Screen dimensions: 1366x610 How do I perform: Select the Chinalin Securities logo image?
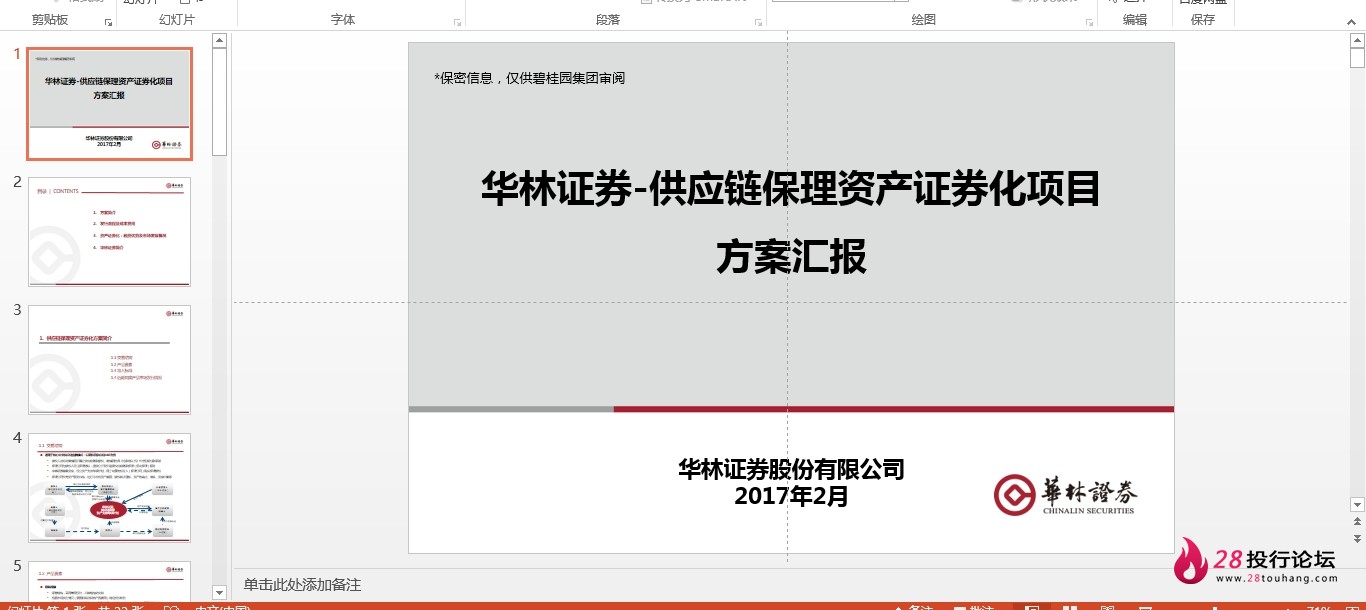(x=1066, y=494)
